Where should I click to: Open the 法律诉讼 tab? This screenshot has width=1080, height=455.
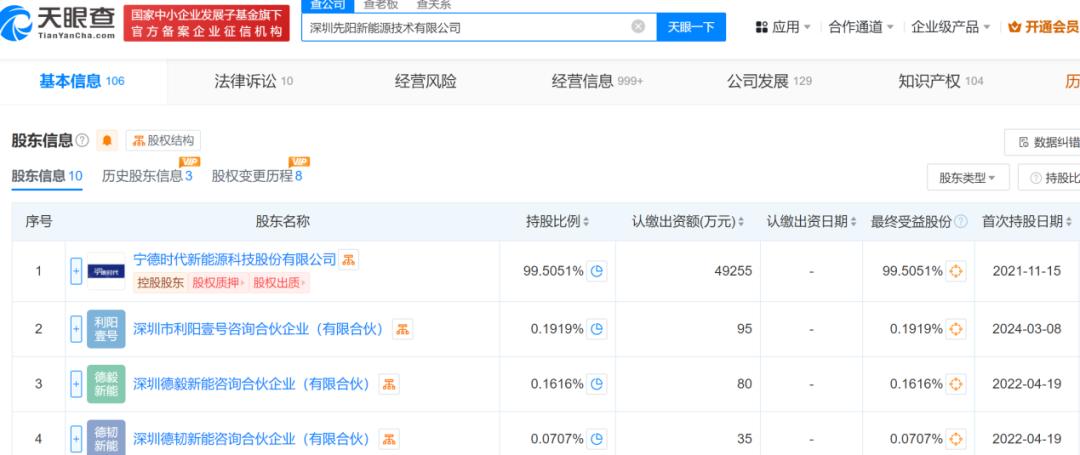coord(253,81)
